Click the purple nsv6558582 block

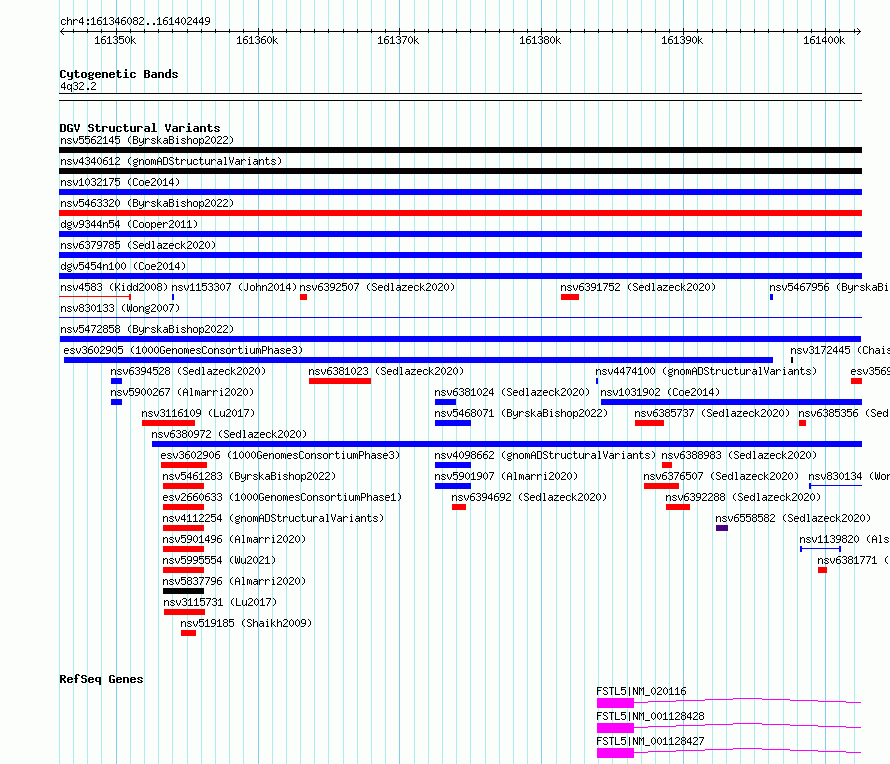[x=722, y=528]
